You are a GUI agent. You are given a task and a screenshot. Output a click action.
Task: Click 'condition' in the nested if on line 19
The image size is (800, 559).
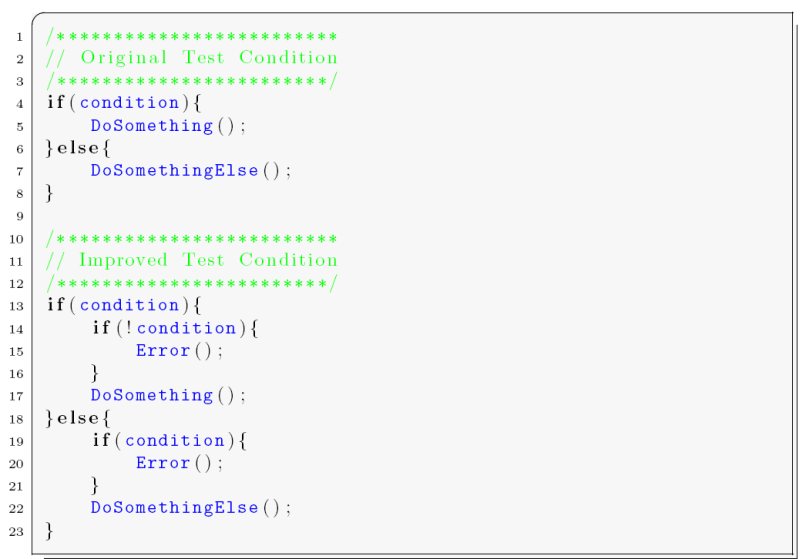[x=174, y=441]
